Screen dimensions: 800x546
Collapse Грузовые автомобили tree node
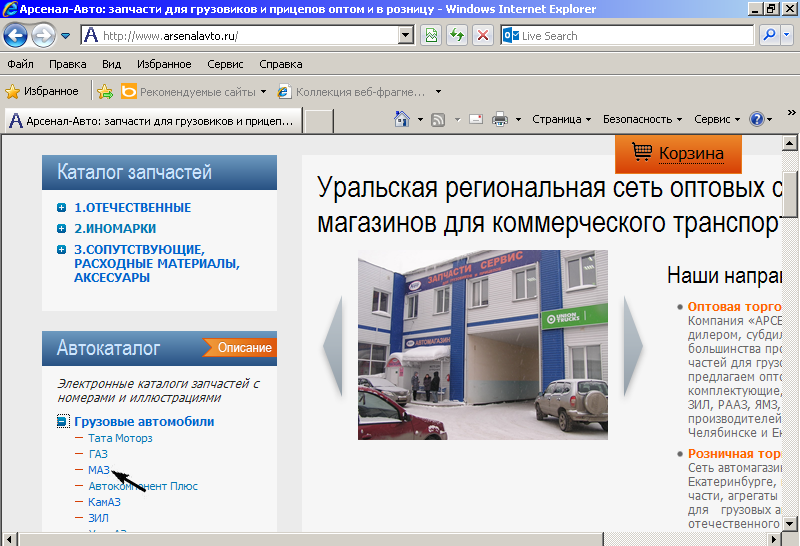click(62, 421)
